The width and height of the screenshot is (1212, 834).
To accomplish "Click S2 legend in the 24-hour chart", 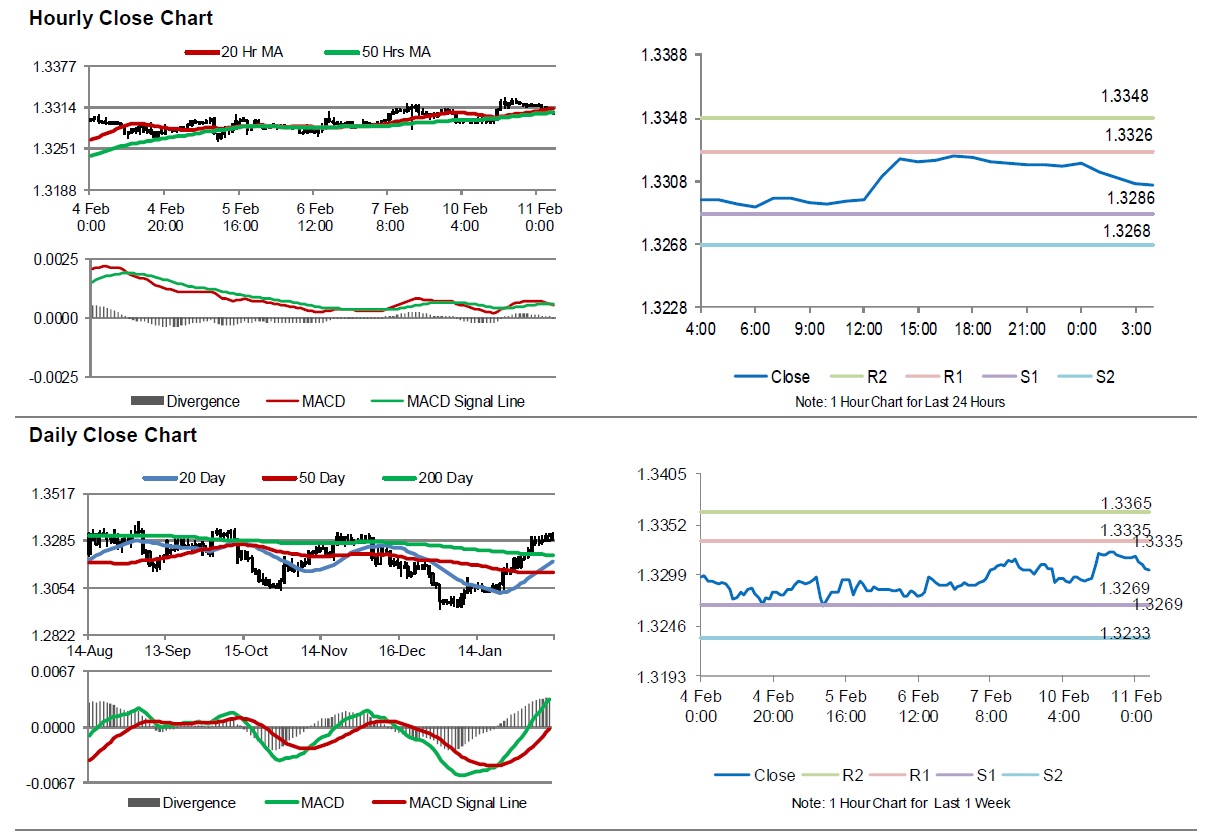I will (x=1086, y=377).
